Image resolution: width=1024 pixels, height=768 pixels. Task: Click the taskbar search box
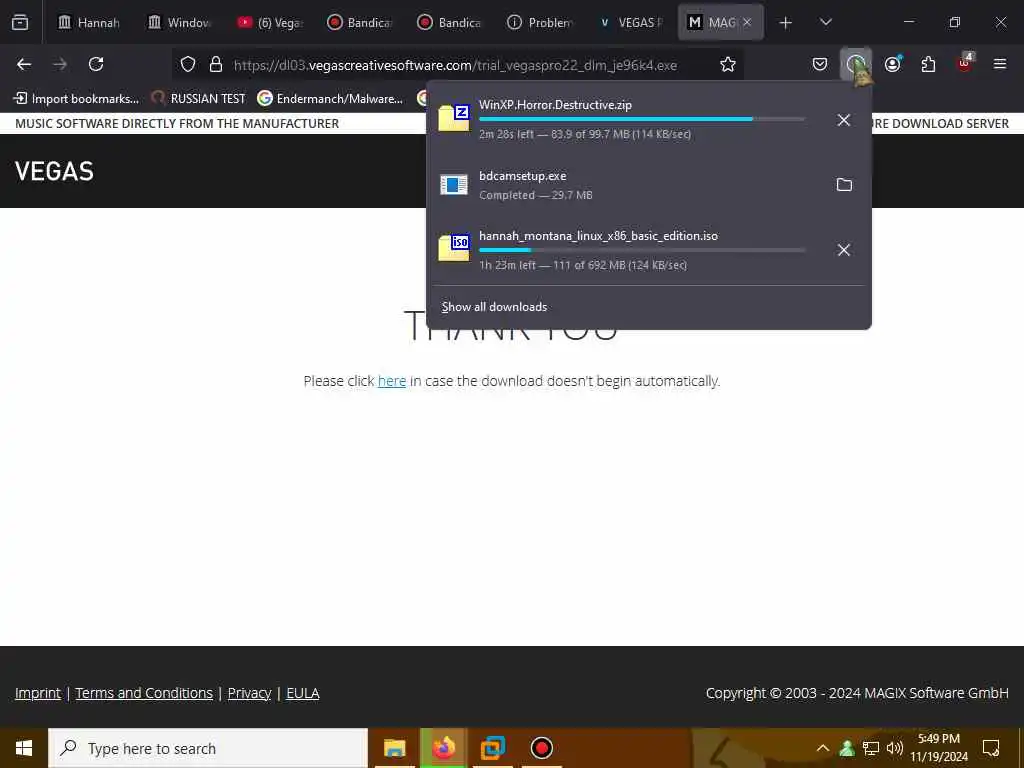click(208, 748)
